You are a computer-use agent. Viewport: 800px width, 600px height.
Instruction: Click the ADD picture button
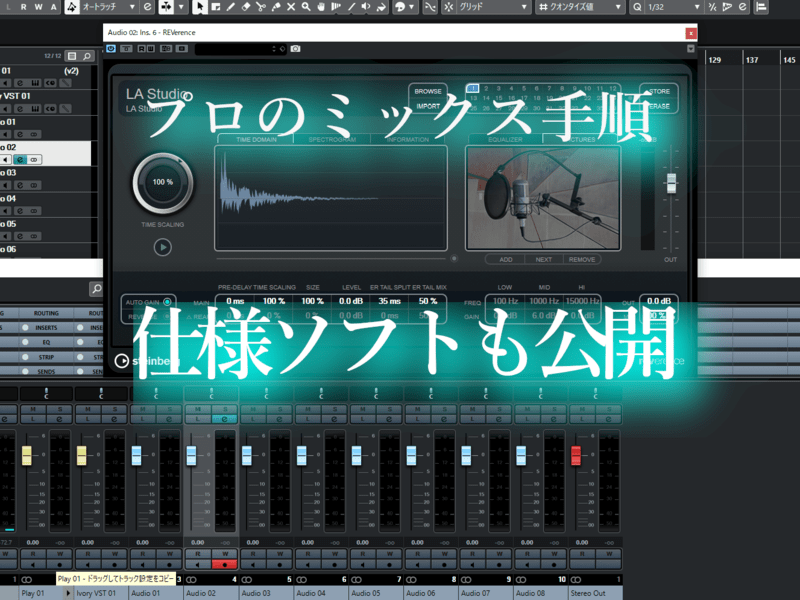click(506, 259)
